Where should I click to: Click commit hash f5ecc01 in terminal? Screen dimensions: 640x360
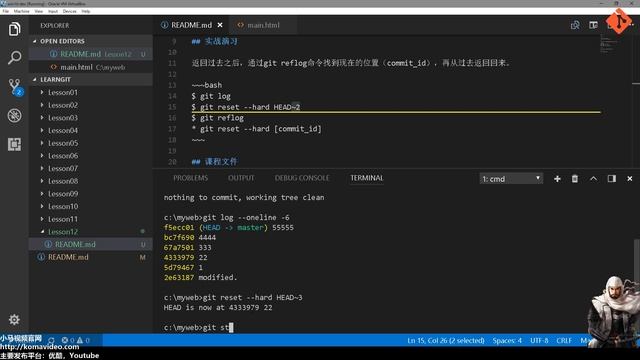click(179, 227)
